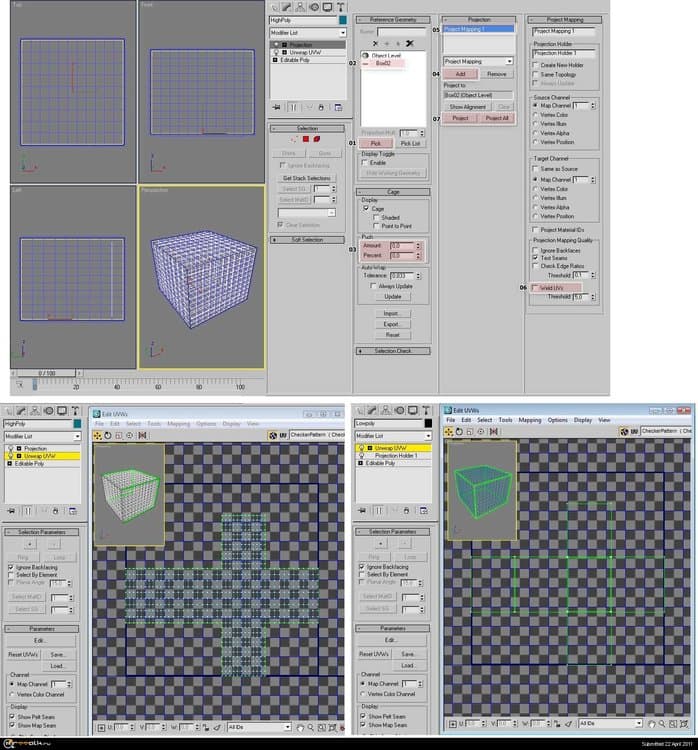The height and width of the screenshot is (750, 698).
Task: Select Freeform mode in Lowpoly Edit UVWs toolbar
Action: (x=481, y=431)
